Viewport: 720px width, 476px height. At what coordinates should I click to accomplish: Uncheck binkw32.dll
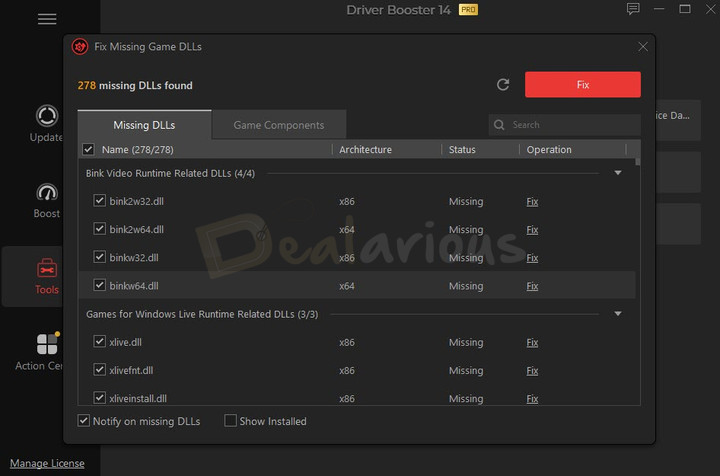pyautogui.click(x=99, y=257)
